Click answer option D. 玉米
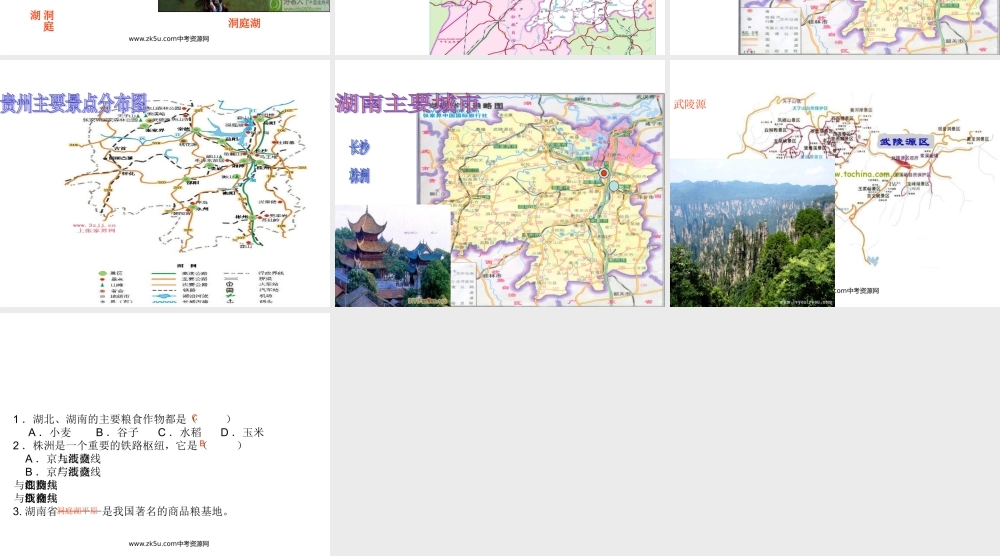Screen dimensions: 1000x556 coord(242,432)
